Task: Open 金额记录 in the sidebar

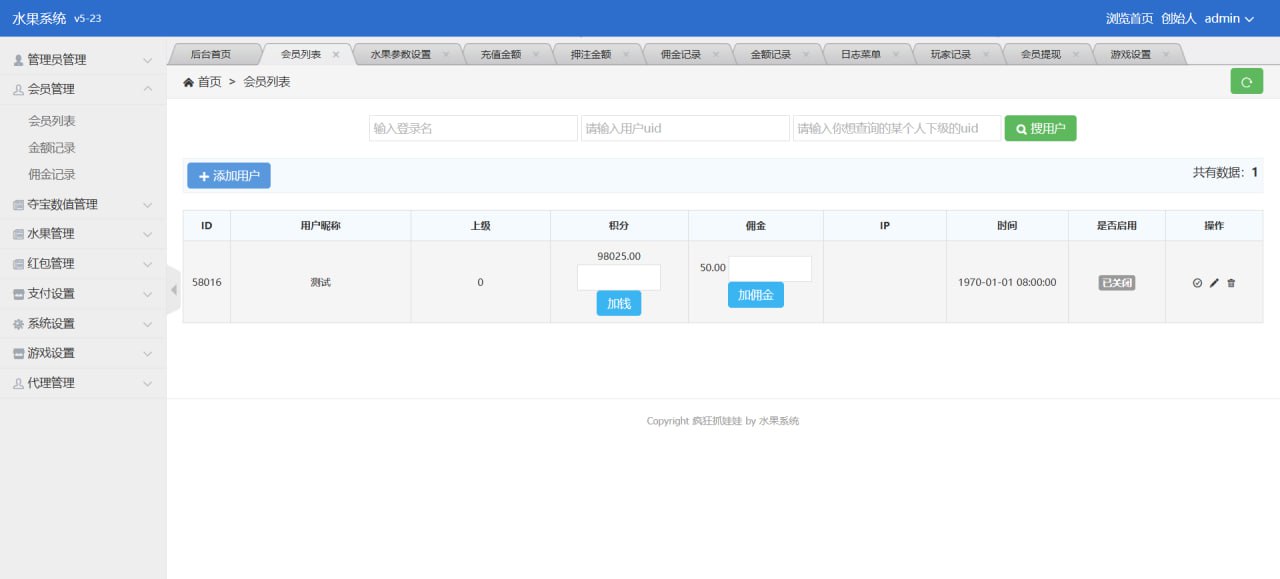Action: tap(52, 148)
